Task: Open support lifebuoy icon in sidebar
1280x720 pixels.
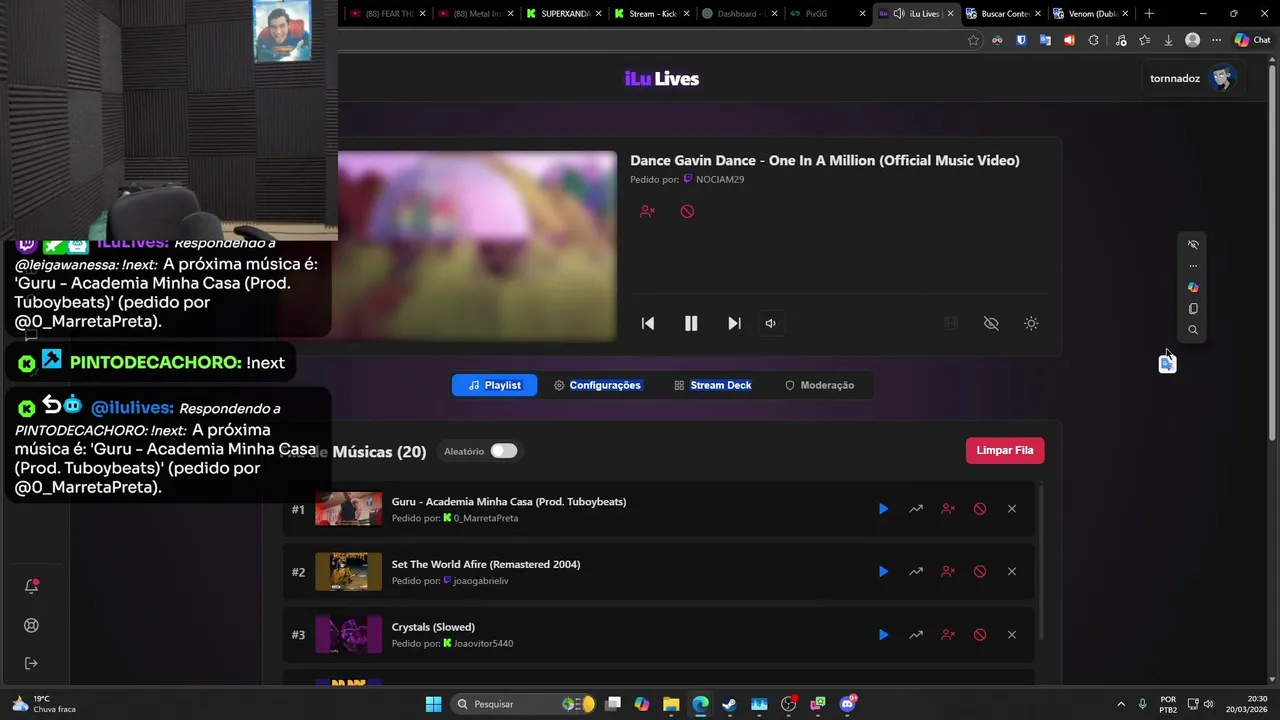Action: (31, 625)
